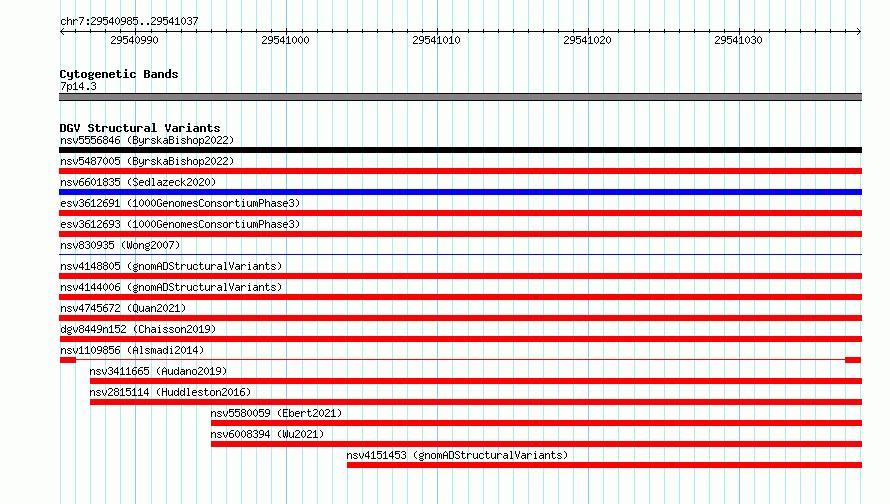
Task: Select the red esv3612693 variant bar
Action: [460, 234]
